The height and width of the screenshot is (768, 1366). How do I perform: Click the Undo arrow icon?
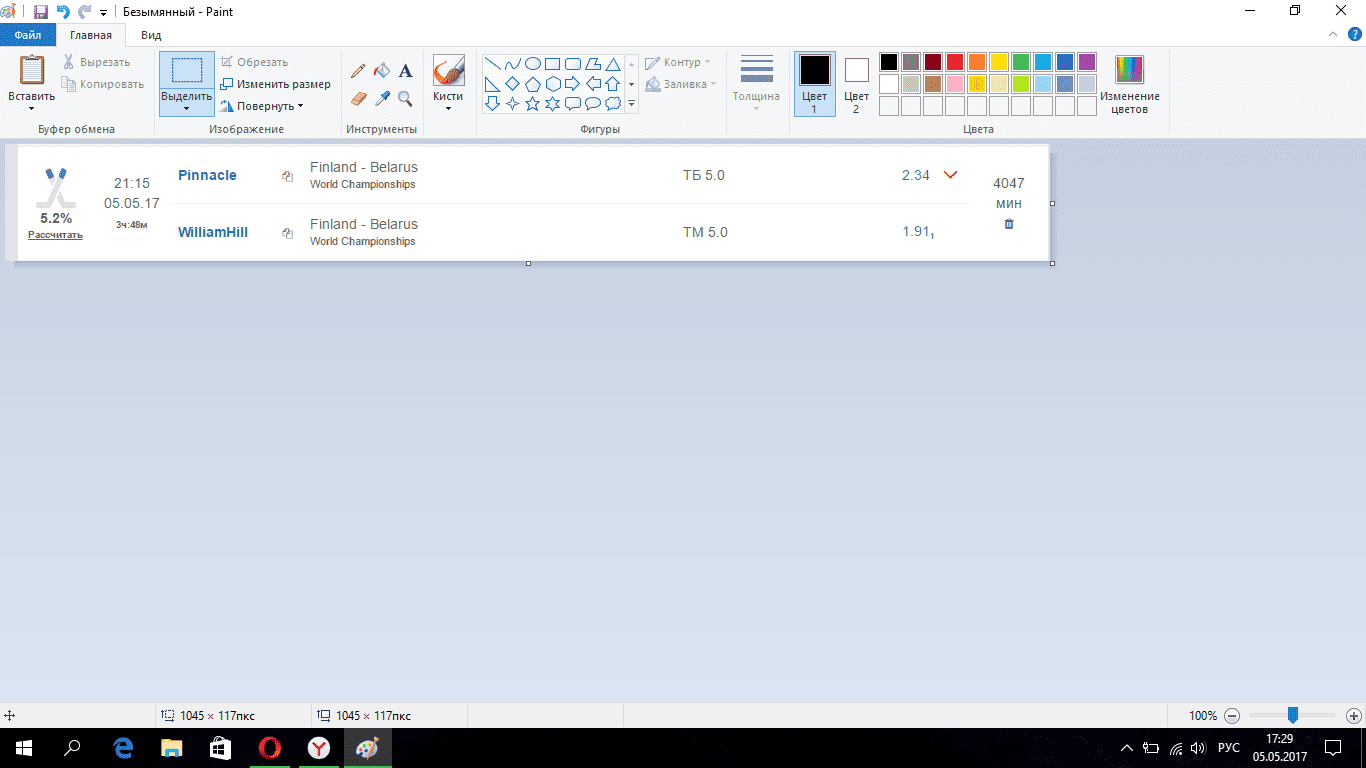(63, 12)
